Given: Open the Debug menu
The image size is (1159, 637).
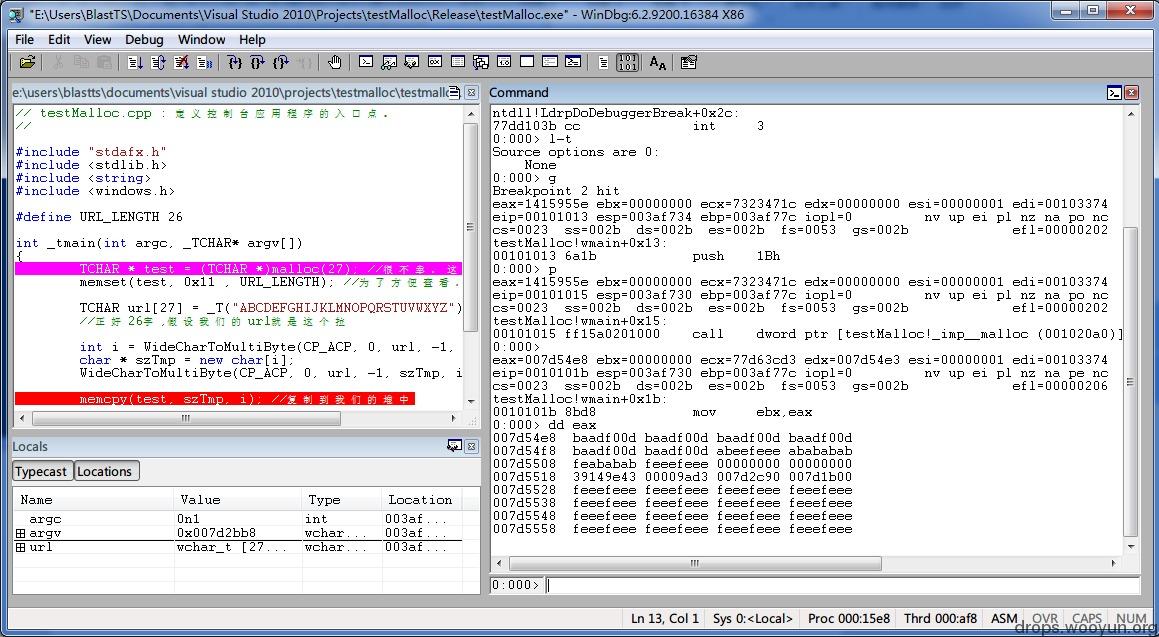Looking at the screenshot, I should pos(144,39).
